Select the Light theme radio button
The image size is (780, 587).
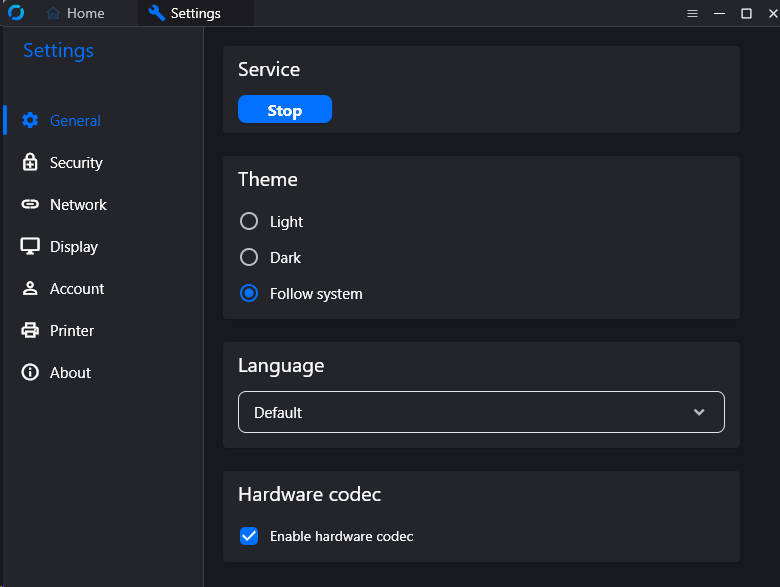249,221
